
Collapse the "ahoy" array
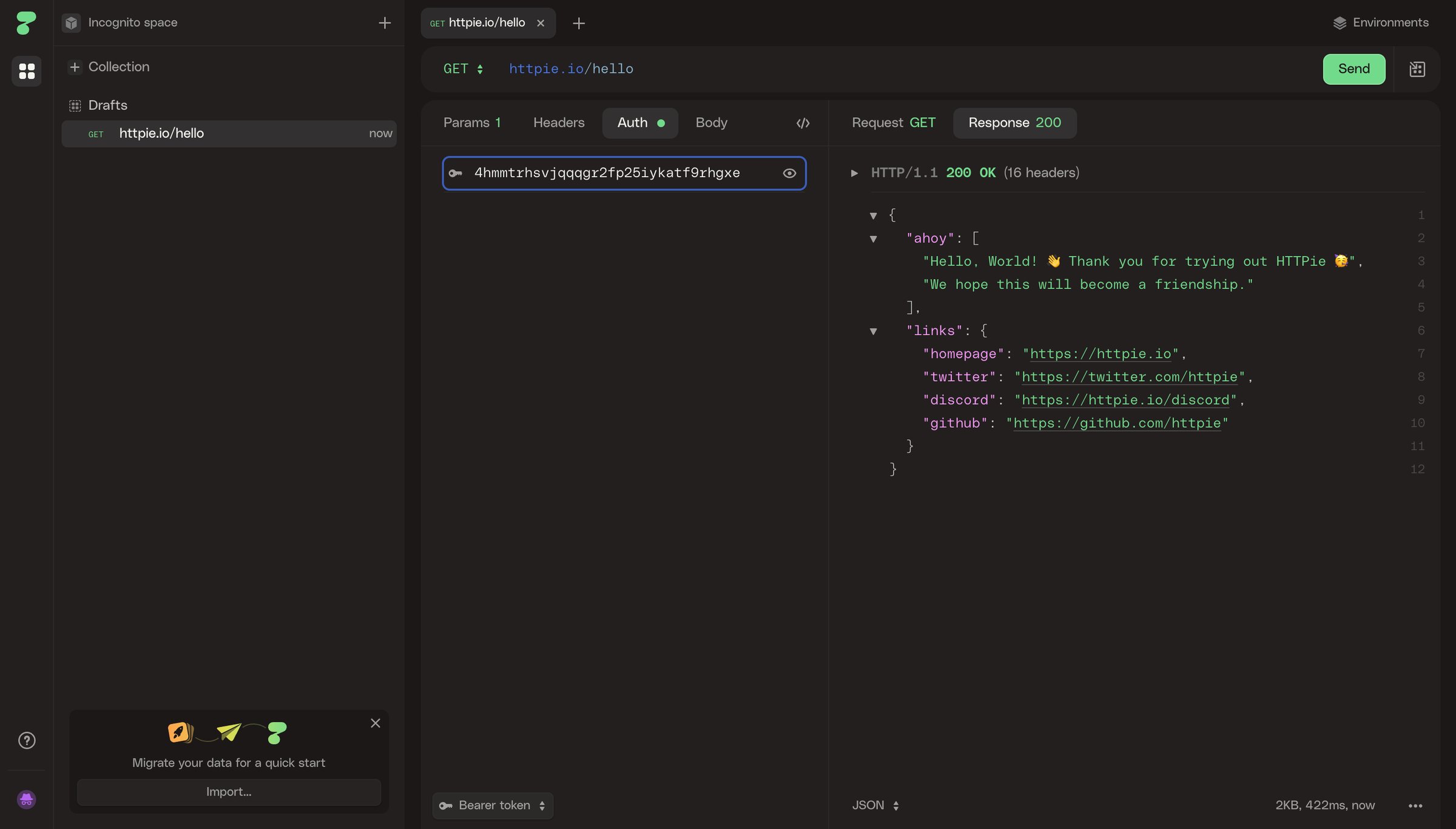873,239
